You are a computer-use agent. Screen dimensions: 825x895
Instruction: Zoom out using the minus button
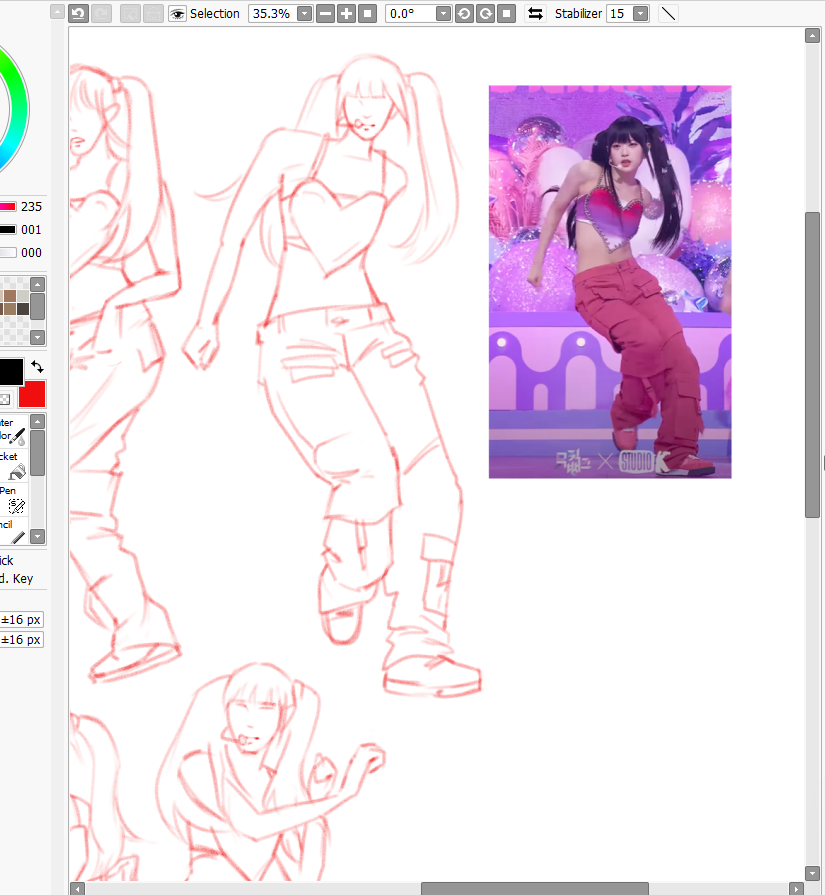tap(326, 13)
